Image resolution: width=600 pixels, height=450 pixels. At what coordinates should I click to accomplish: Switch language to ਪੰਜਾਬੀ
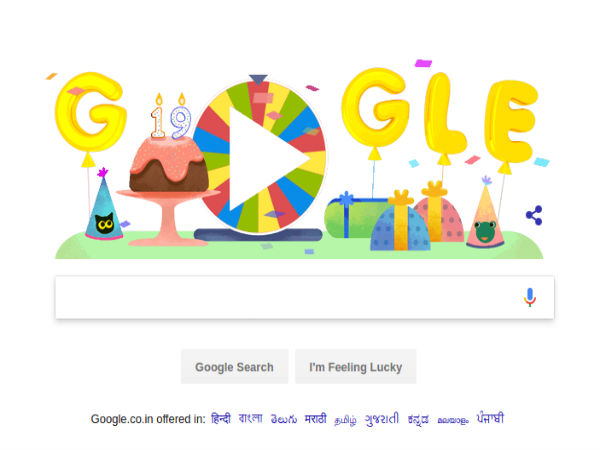coord(490,418)
